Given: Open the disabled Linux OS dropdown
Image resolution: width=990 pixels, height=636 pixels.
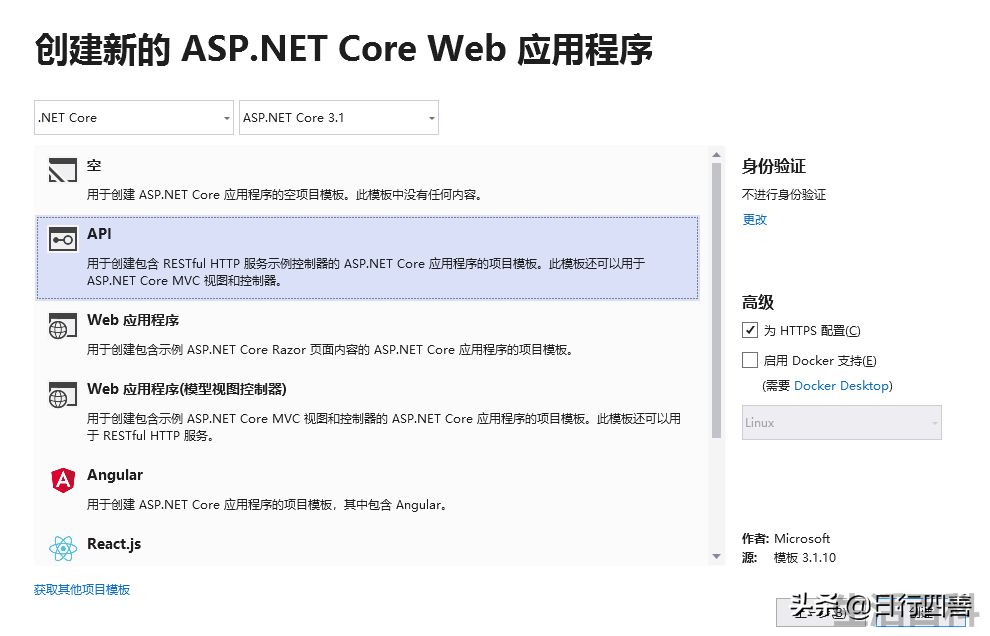Looking at the screenshot, I should tap(842, 423).
